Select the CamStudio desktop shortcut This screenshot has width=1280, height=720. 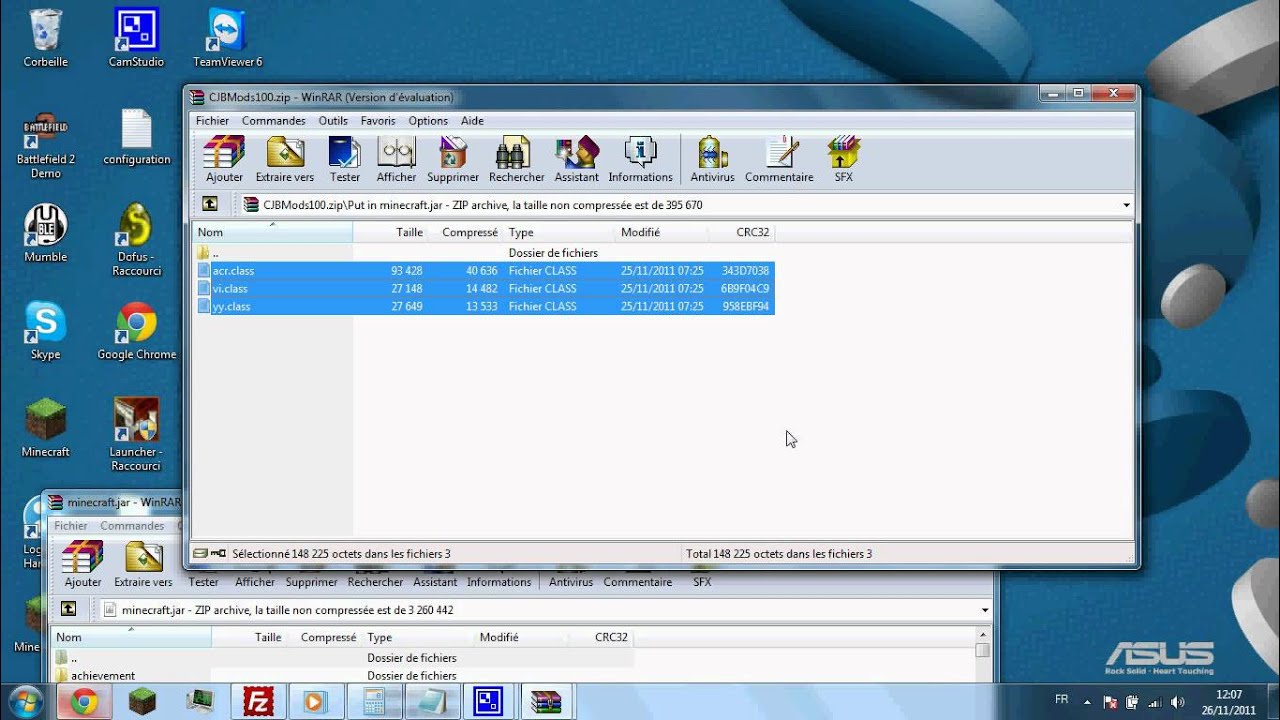(x=136, y=38)
